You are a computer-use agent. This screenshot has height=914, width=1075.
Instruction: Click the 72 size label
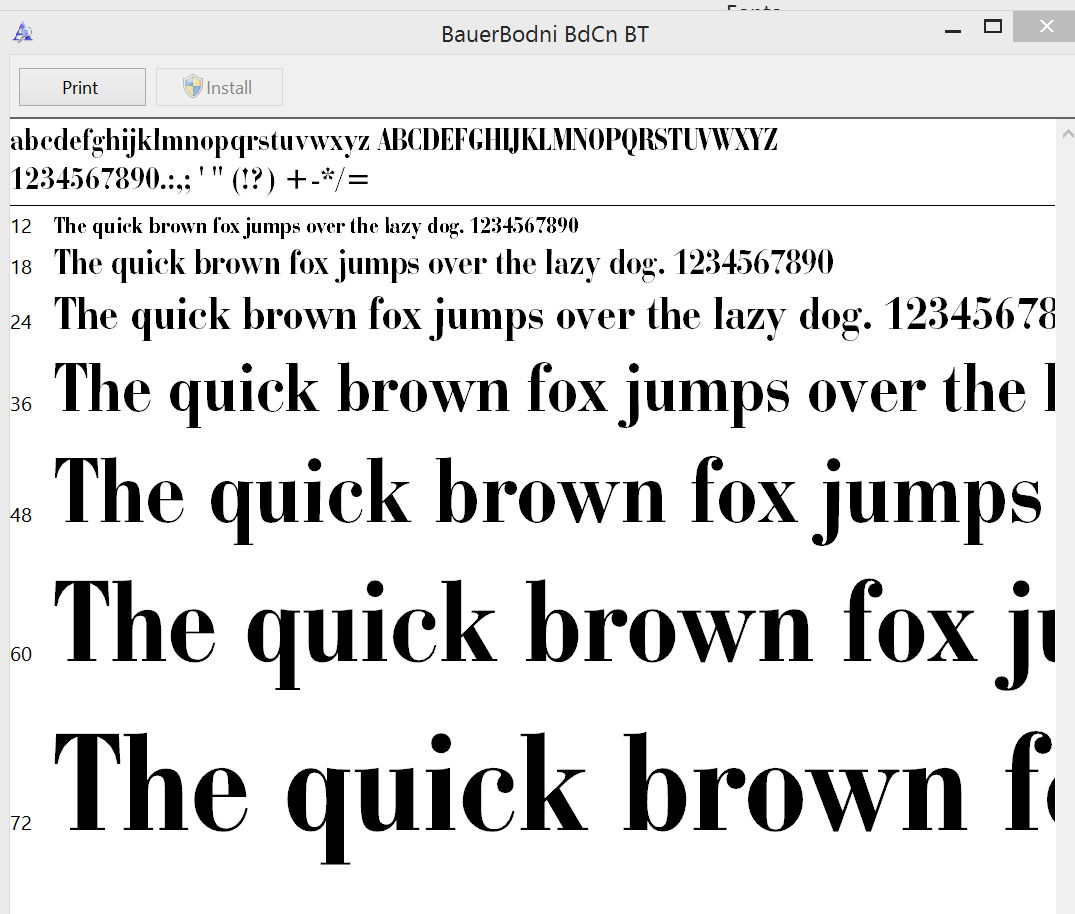(x=21, y=823)
